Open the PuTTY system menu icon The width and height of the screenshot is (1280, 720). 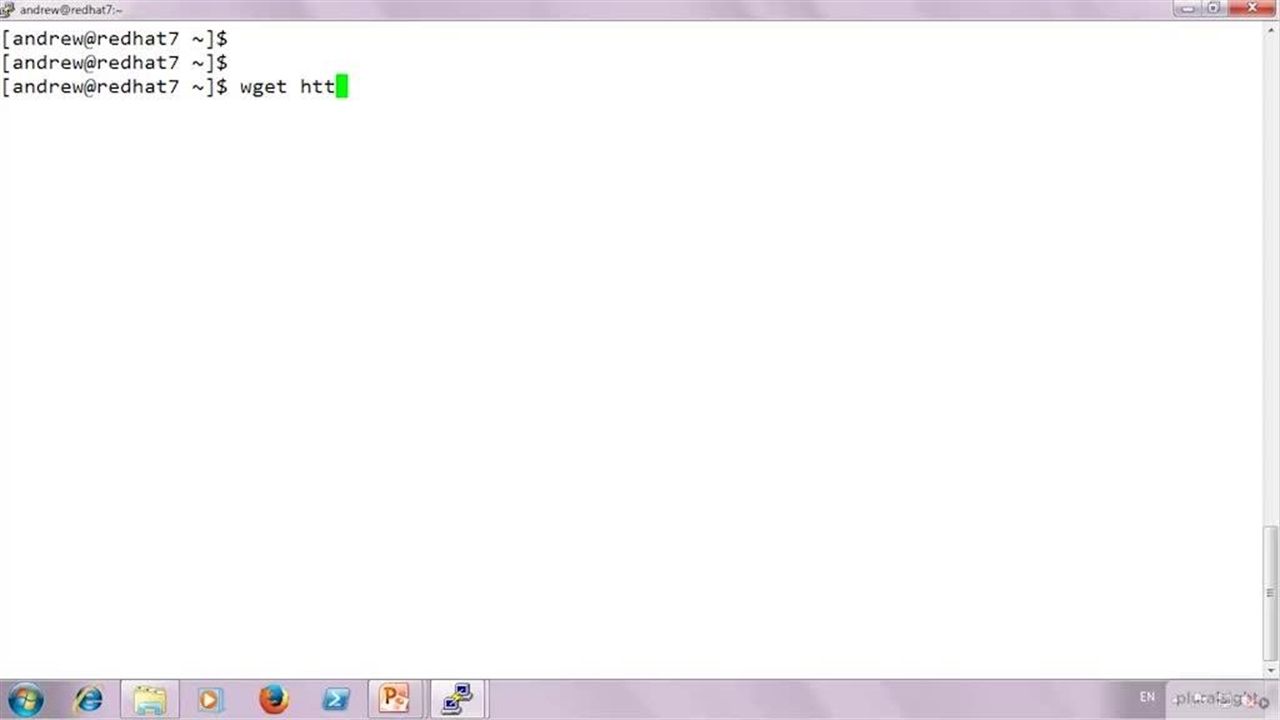(x=8, y=9)
